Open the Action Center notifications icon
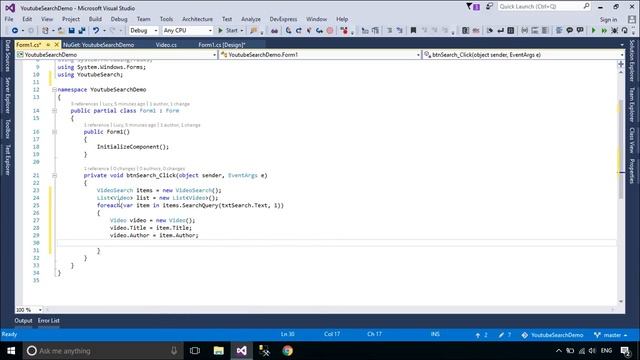This screenshot has width=640, height=360. pos(625,351)
